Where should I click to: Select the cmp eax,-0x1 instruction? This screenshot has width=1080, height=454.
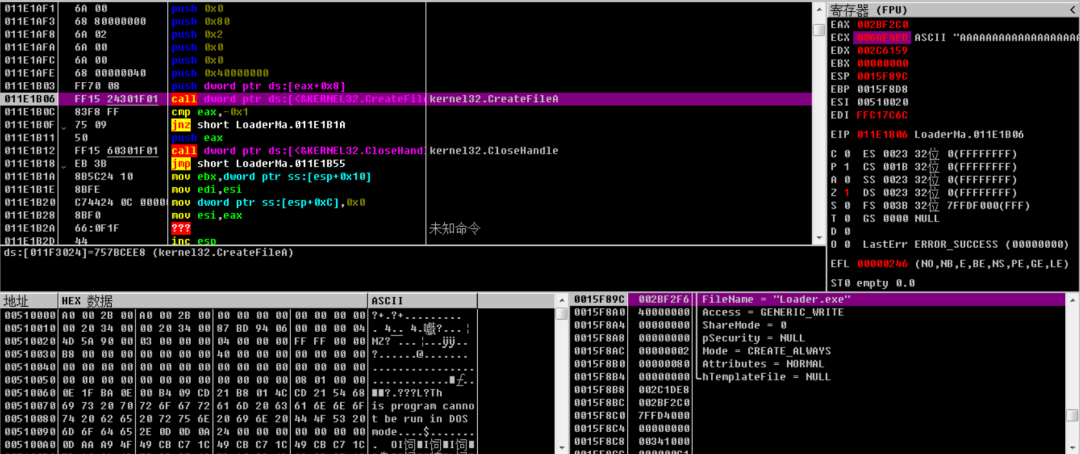point(209,112)
